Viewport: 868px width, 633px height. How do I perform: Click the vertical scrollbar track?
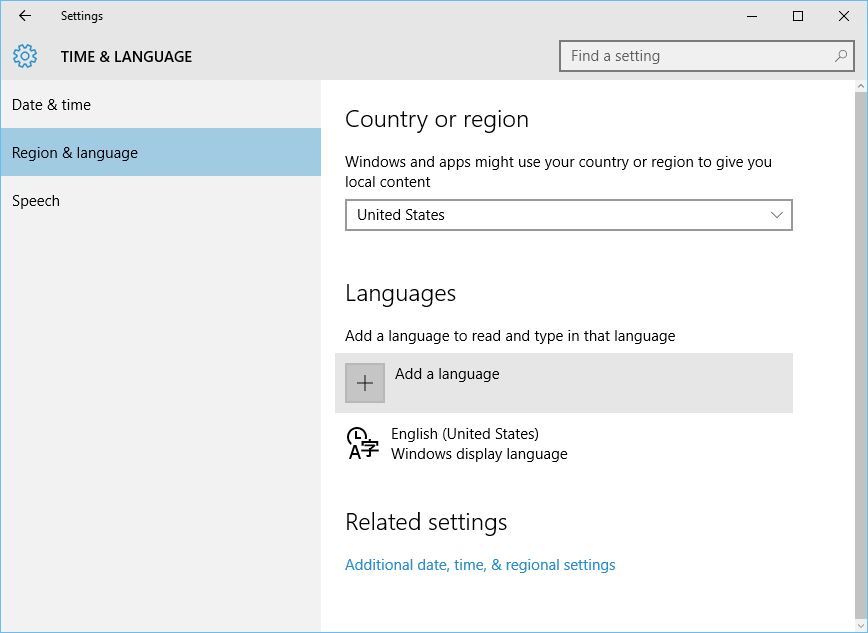point(861,356)
